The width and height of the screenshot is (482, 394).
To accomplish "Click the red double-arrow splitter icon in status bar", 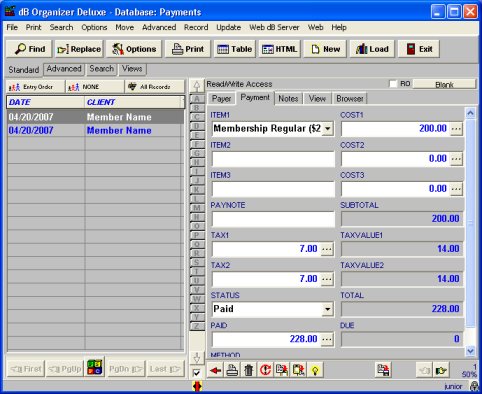I will (x=197, y=386).
